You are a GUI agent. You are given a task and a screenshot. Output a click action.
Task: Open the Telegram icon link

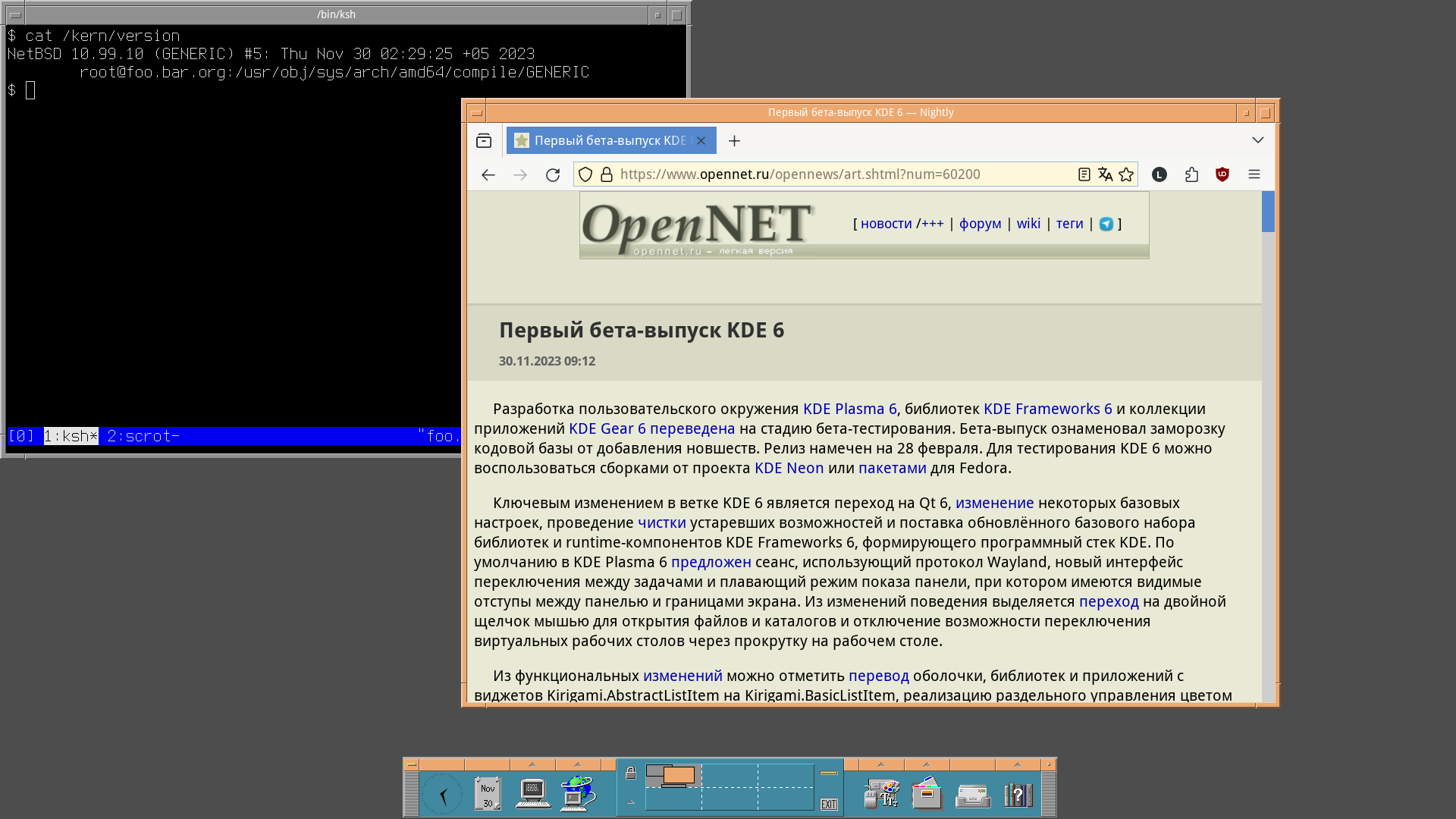click(x=1106, y=224)
